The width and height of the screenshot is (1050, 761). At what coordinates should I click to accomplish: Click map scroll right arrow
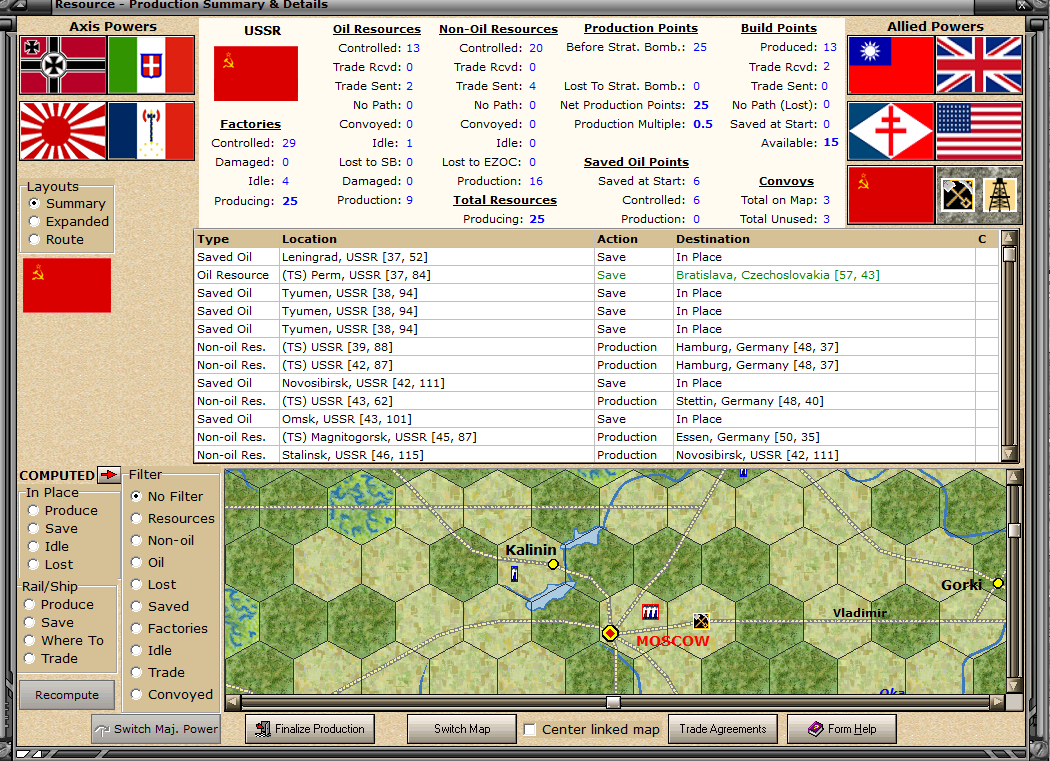(x=997, y=702)
